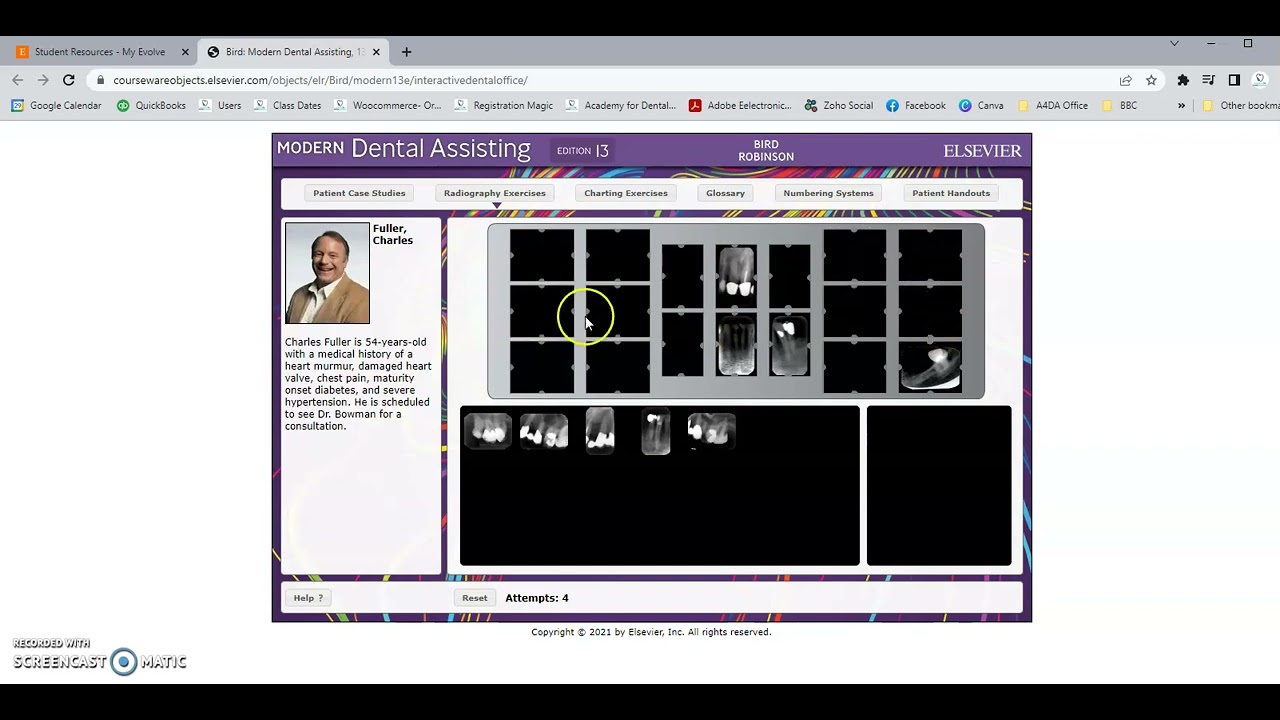1280x720 pixels.
Task: Switch to Student Resources - My Evolve tab
Action: (x=100, y=52)
